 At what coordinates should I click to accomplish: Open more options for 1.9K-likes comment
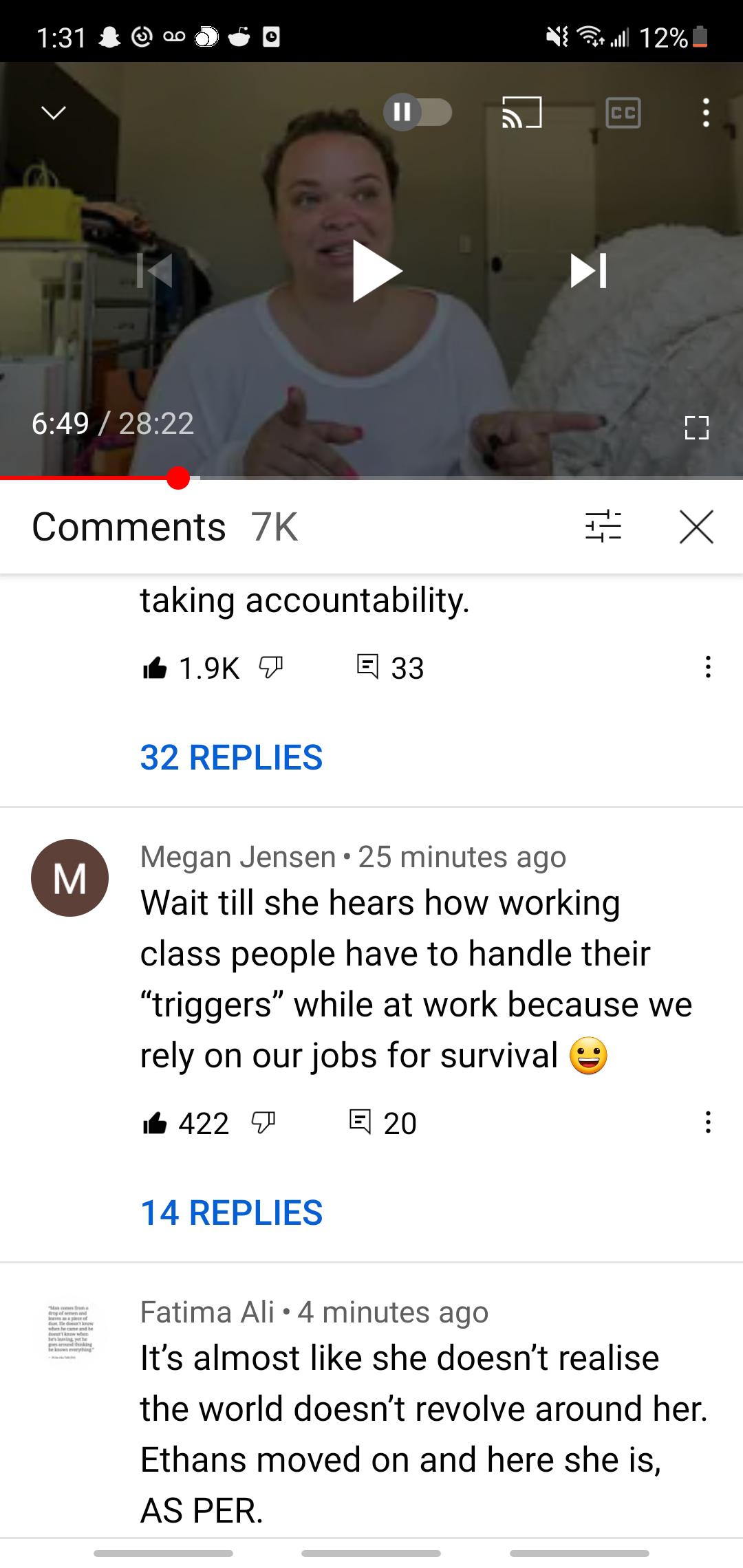[x=708, y=667]
